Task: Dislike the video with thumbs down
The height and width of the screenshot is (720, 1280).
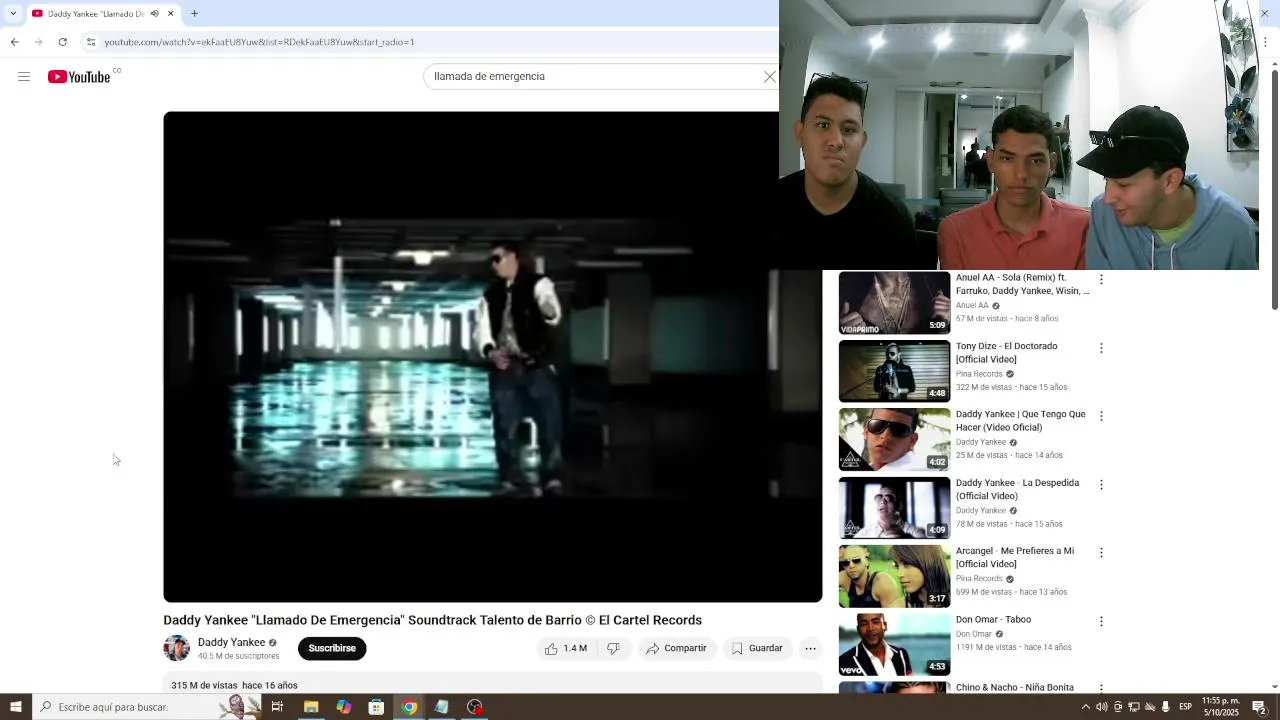Action: click(613, 648)
